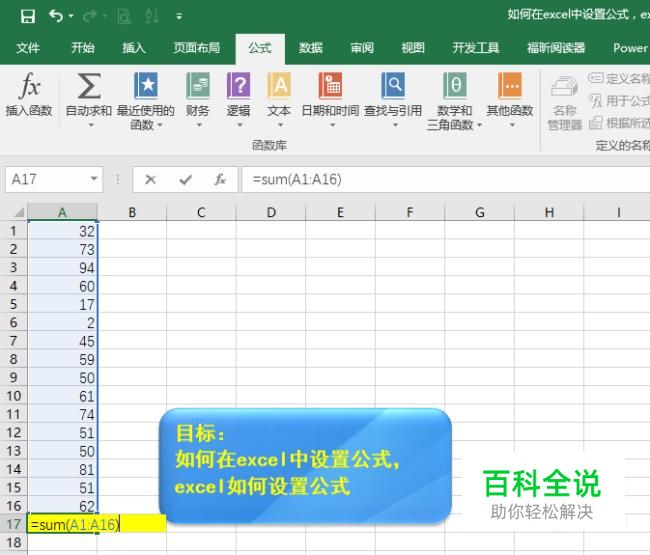Click cell A3 containing 94
This screenshot has width=650, height=555.
coord(62,267)
